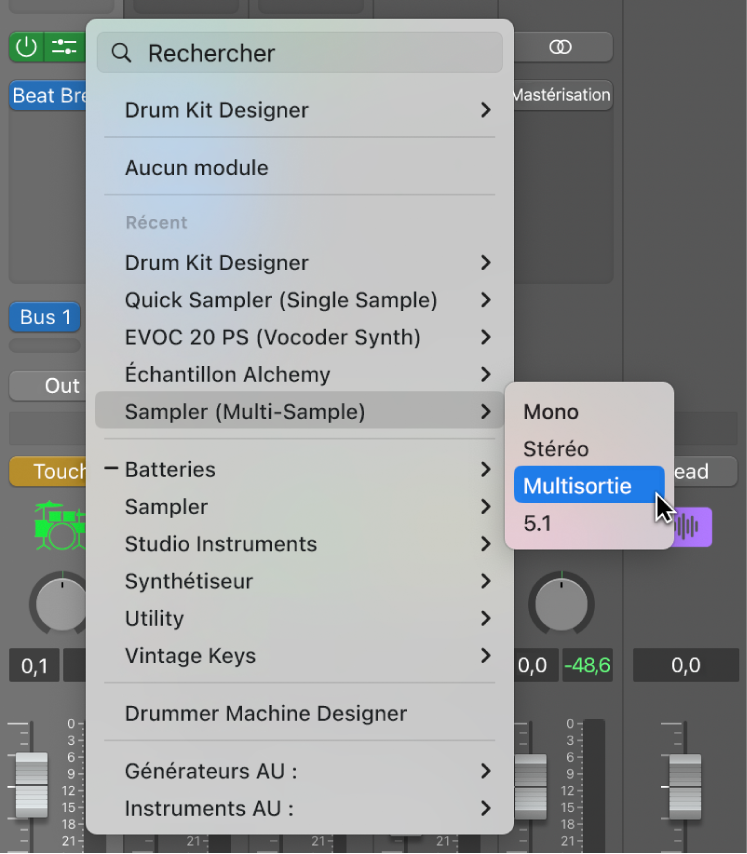747x854 pixels.
Task: Click the magnifier icon in search field
Action: [122, 53]
